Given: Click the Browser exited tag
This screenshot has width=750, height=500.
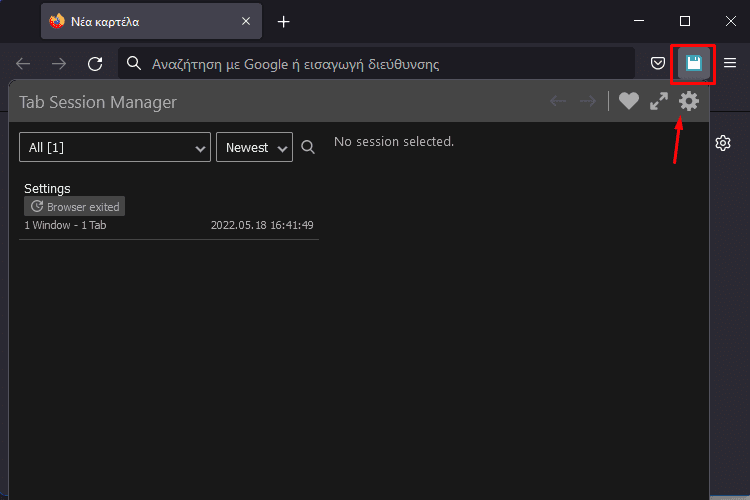Looking at the screenshot, I should click(75, 207).
